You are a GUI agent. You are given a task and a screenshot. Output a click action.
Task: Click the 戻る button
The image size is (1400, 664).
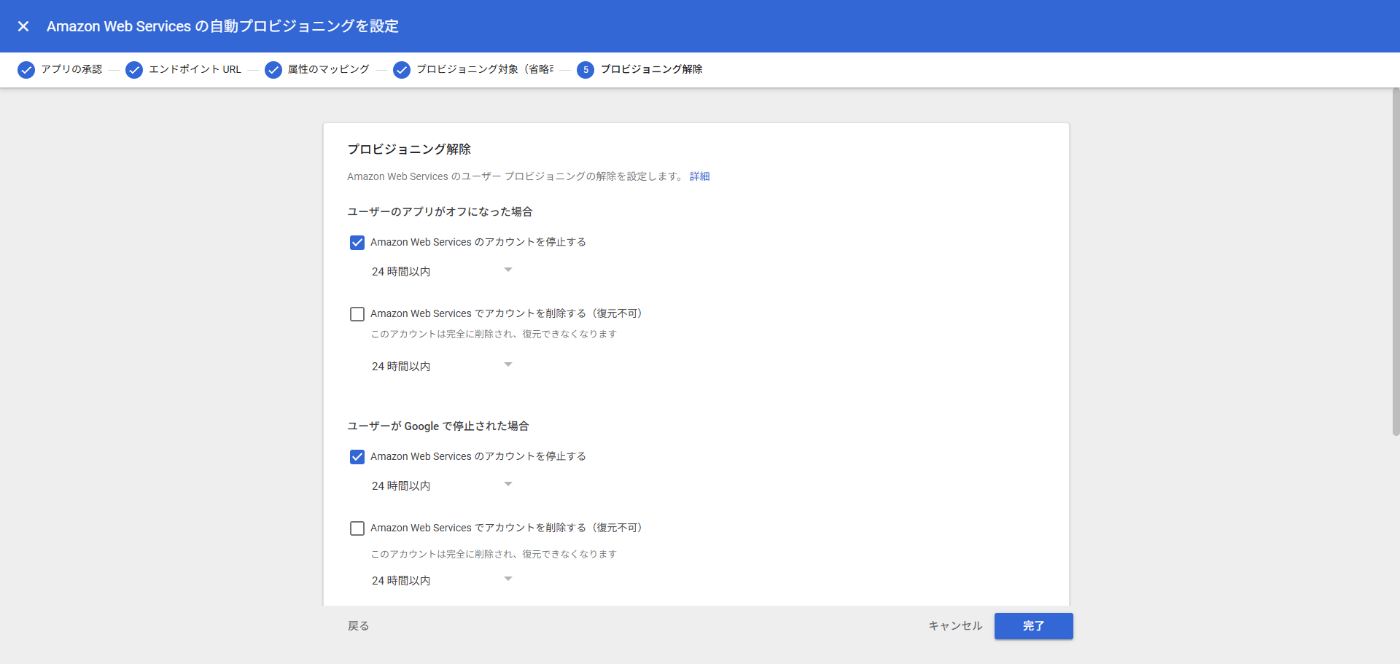click(358, 626)
